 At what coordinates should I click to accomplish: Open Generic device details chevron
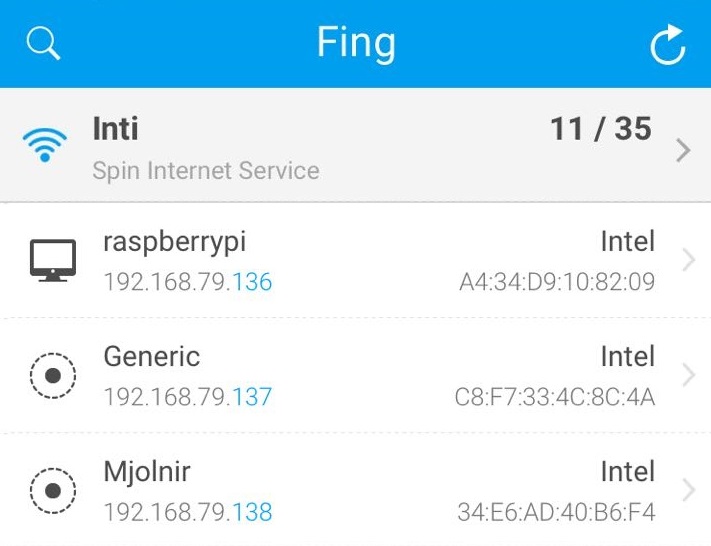click(688, 376)
